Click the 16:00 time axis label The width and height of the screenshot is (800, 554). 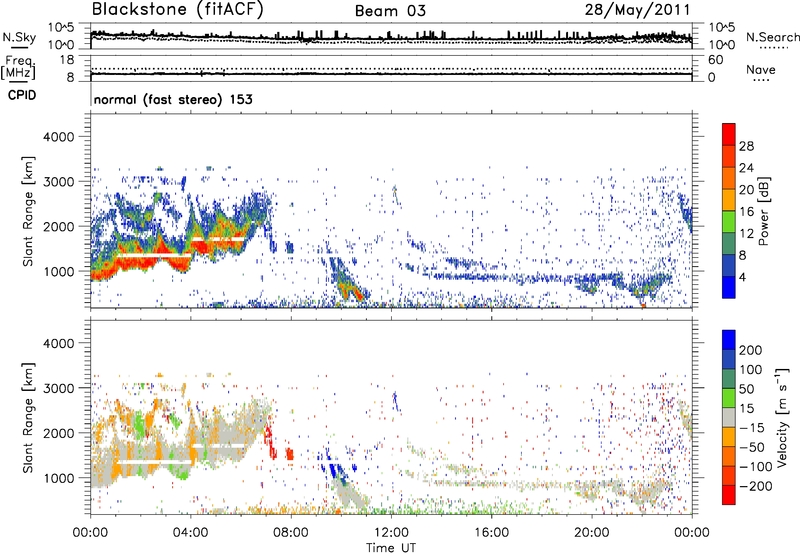491,533
